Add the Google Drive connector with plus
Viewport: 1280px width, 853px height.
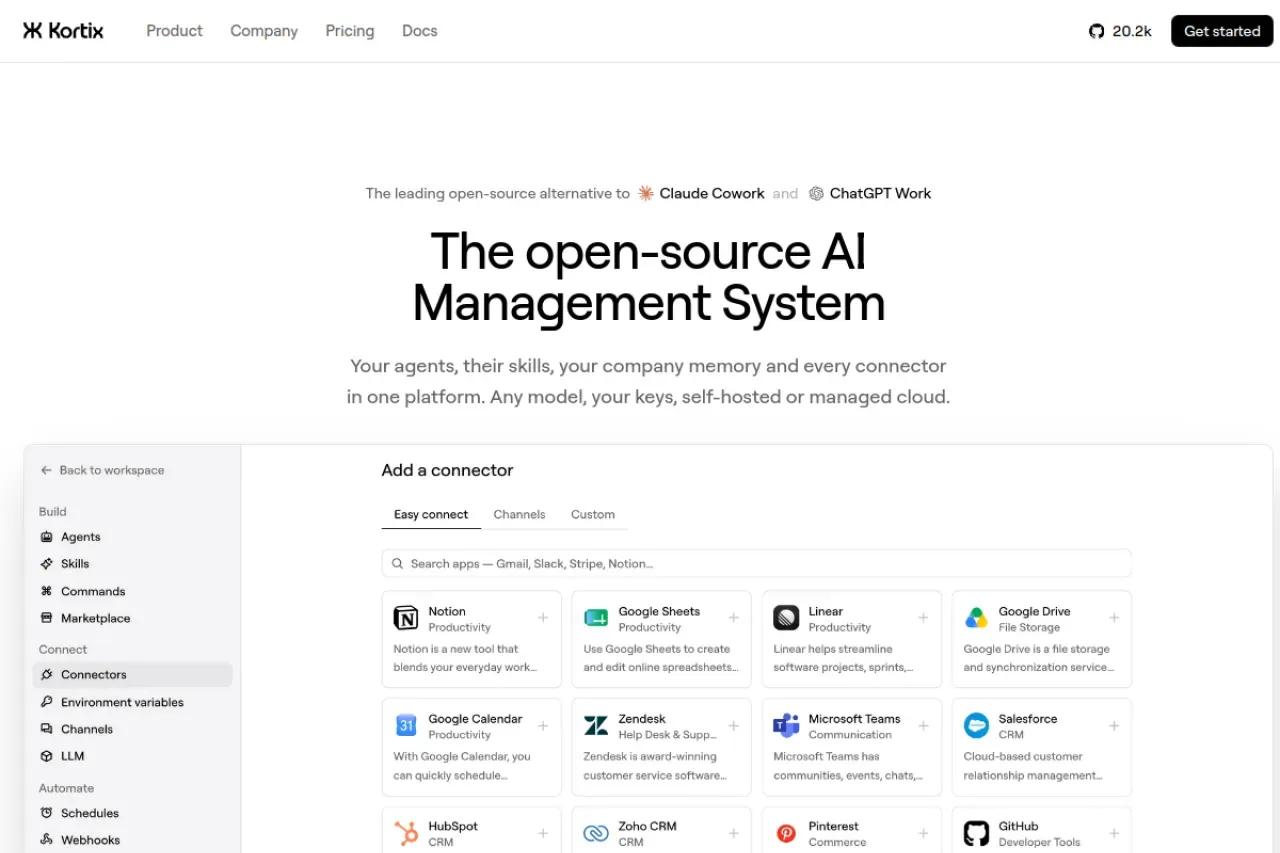(1114, 618)
